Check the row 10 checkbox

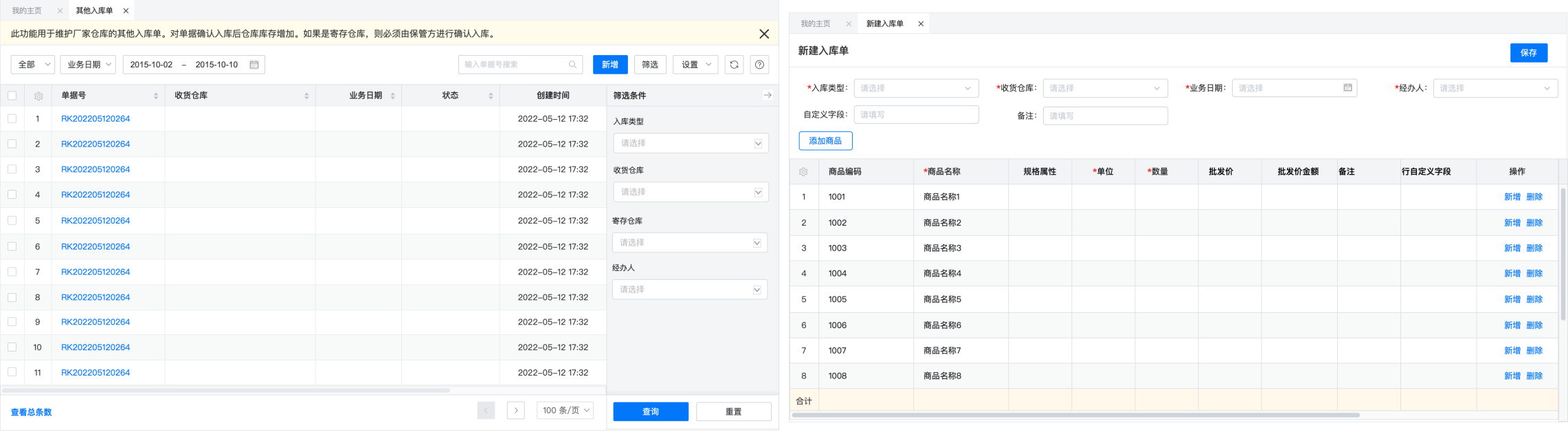12,347
